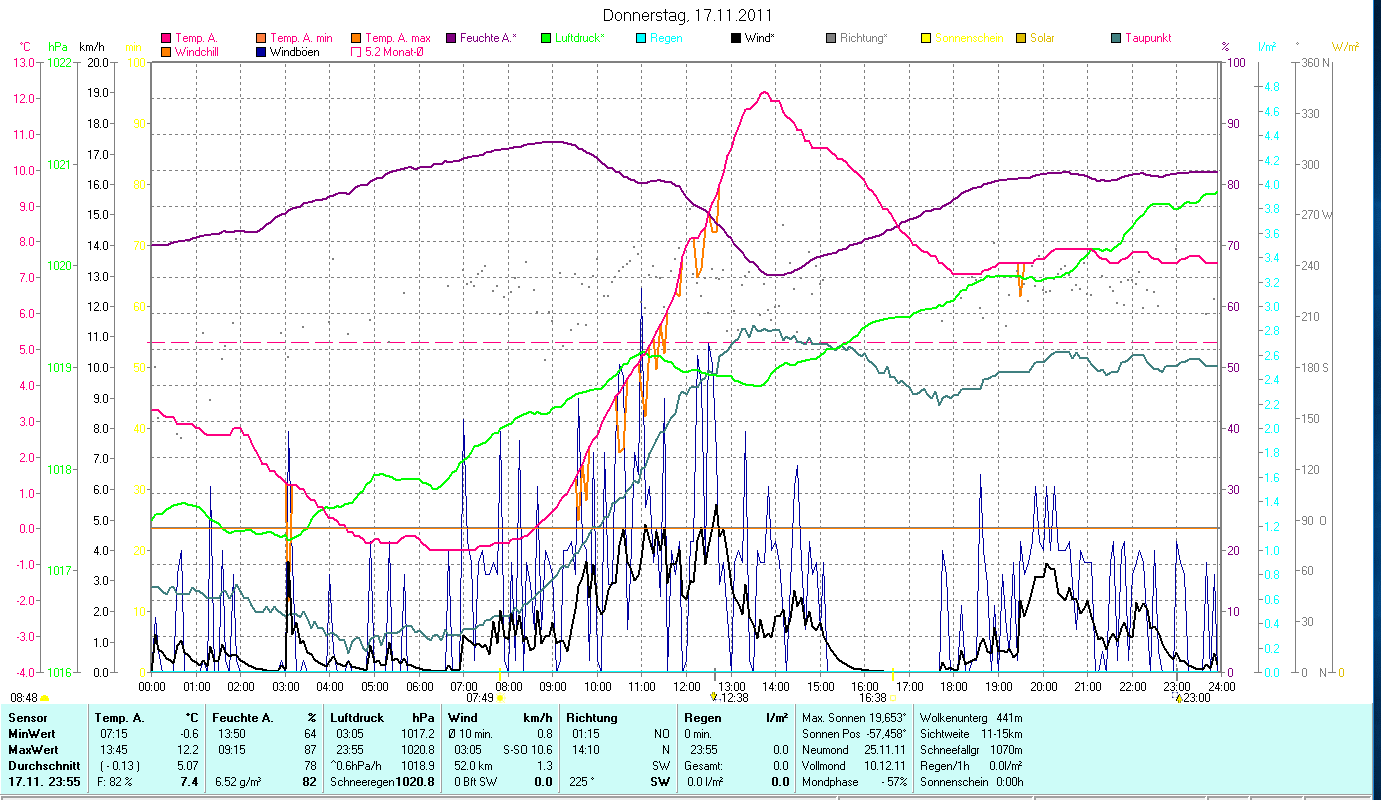Image resolution: width=1381 pixels, height=800 pixels.
Task: Select the green Luftdruck color swatch
Action: pyautogui.click(x=546, y=38)
